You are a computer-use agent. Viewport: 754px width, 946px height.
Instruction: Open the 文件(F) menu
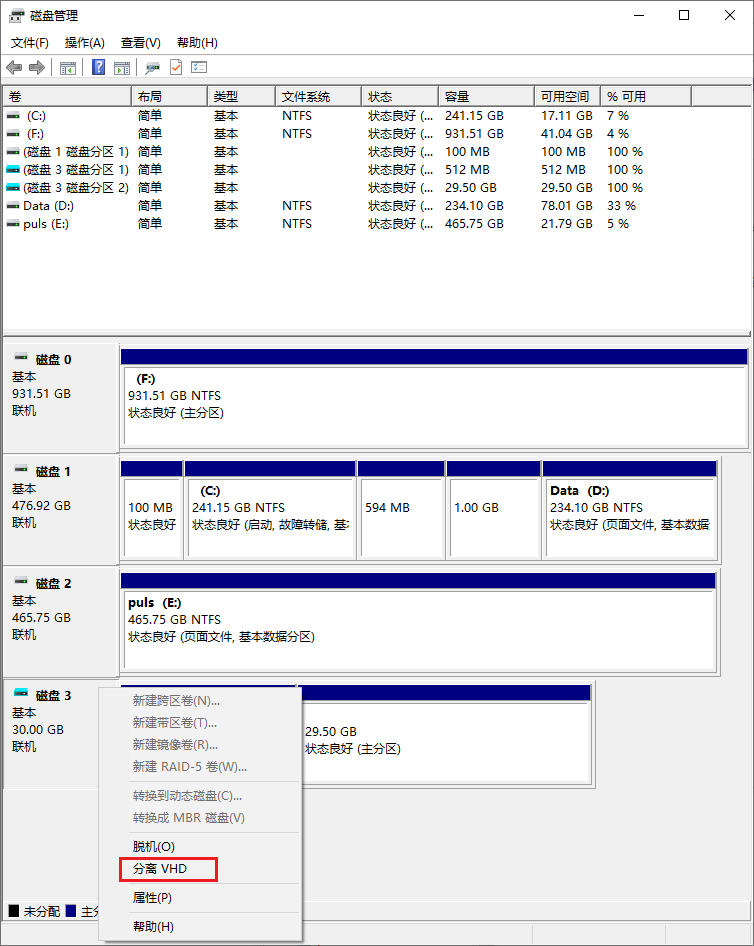30,43
